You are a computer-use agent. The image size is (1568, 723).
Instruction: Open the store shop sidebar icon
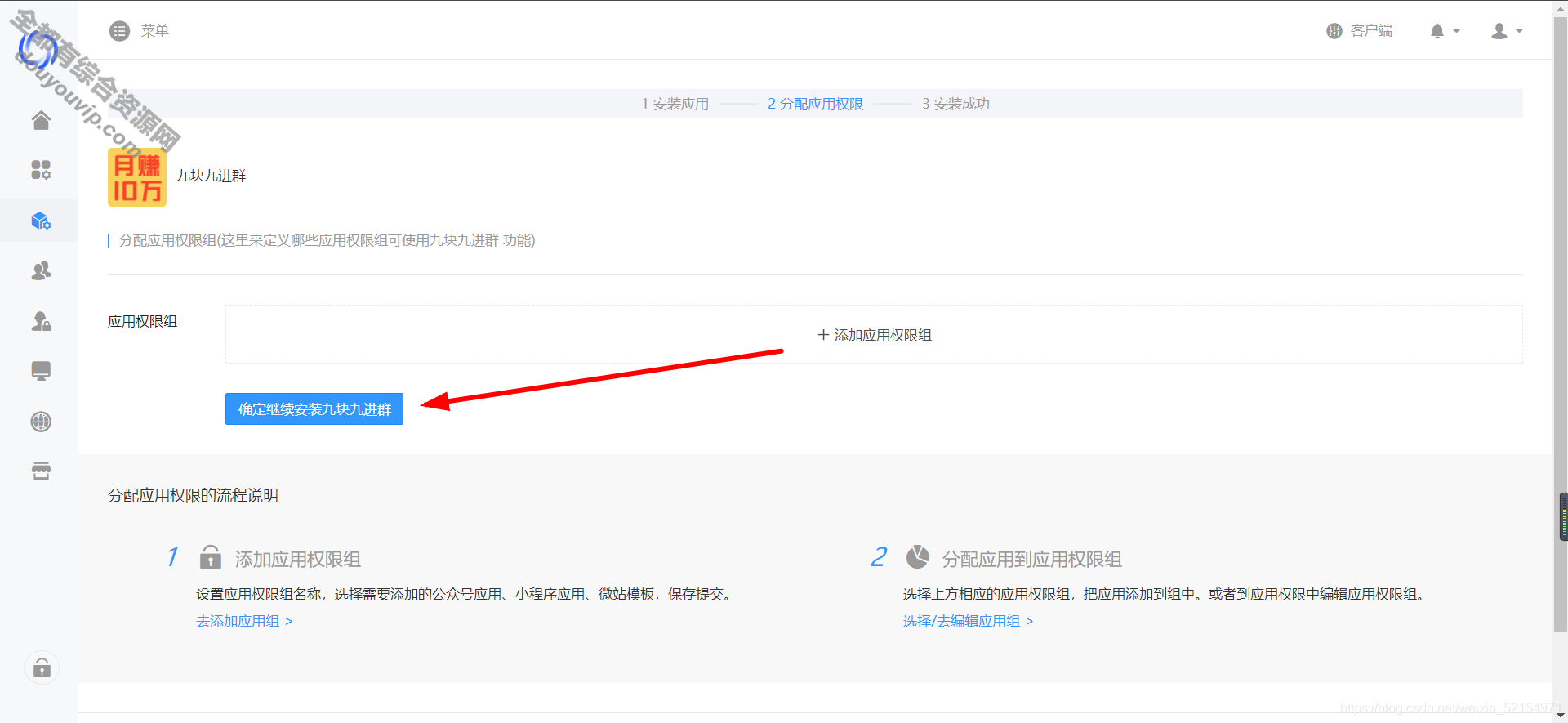[x=41, y=471]
